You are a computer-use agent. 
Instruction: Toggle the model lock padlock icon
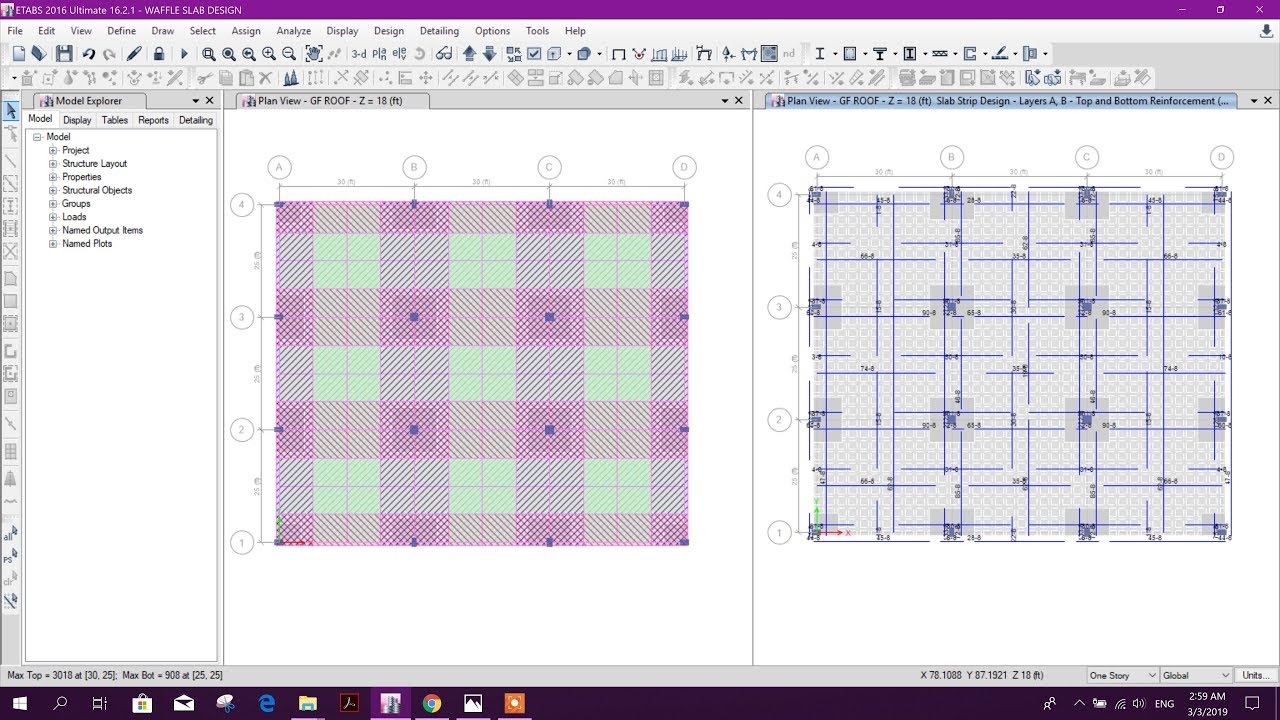(x=159, y=52)
